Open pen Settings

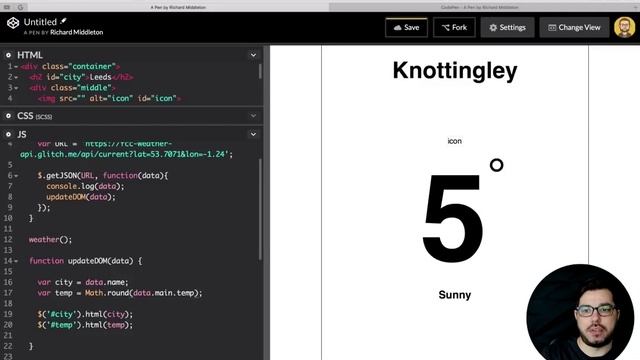coord(507,27)
